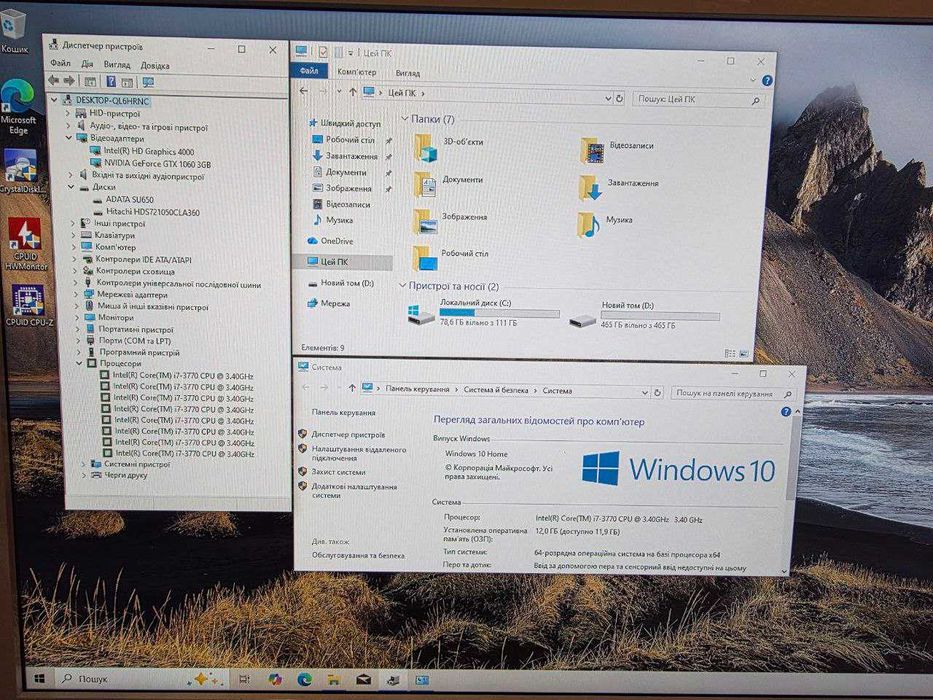The width and height of the screenshot is (933, 700).
Task: Open Дія menu in Device Manager
Action: 87,64
